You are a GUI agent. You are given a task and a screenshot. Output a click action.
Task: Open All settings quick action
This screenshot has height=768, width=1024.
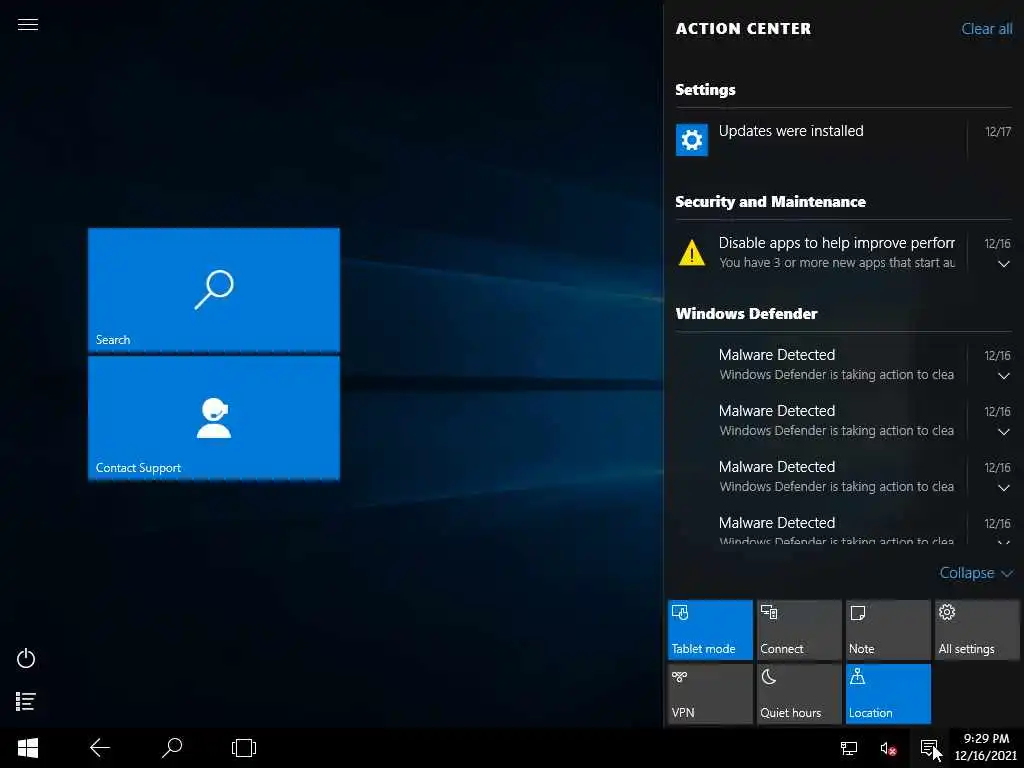(977, 630)
